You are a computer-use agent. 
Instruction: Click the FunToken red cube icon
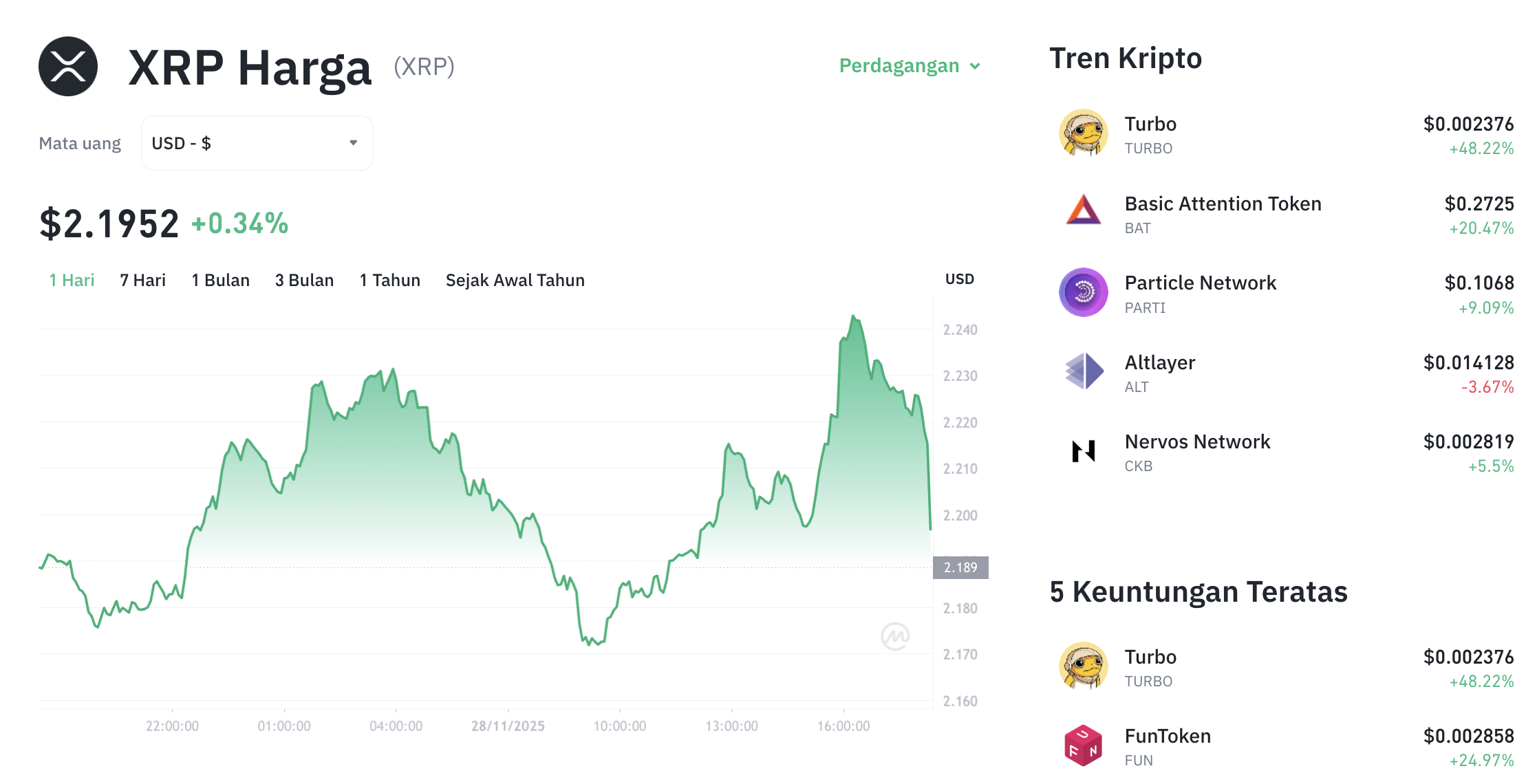pos(1083,745)
